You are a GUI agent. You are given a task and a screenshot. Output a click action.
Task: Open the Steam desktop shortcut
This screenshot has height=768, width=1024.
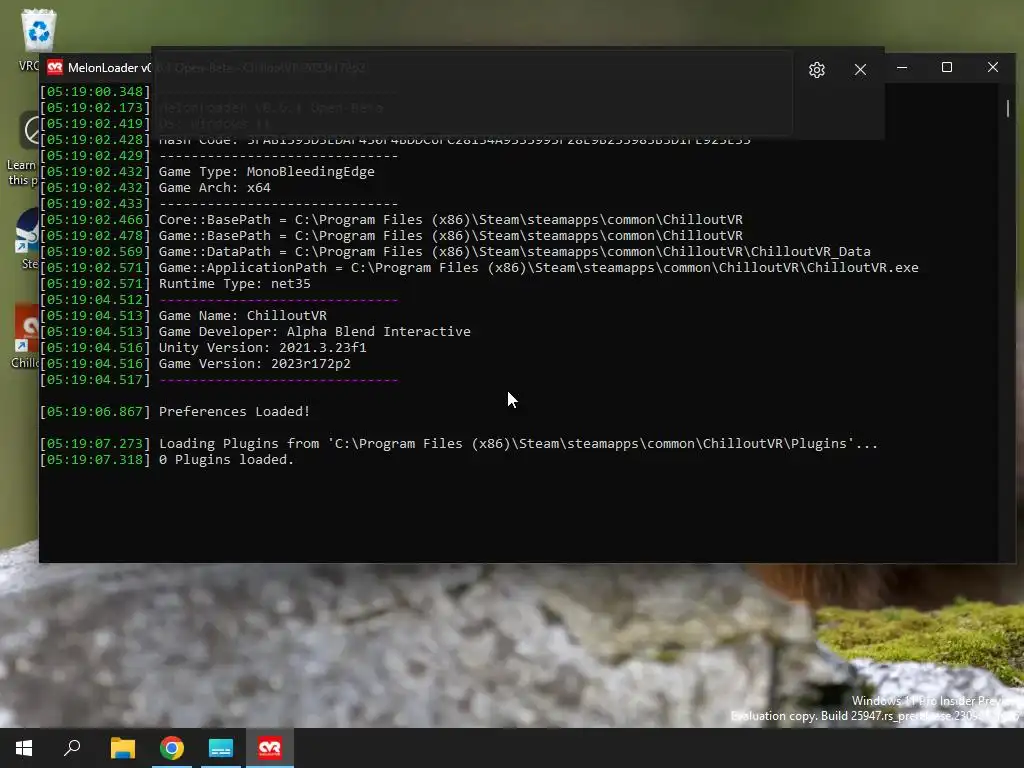pos(27,238)
